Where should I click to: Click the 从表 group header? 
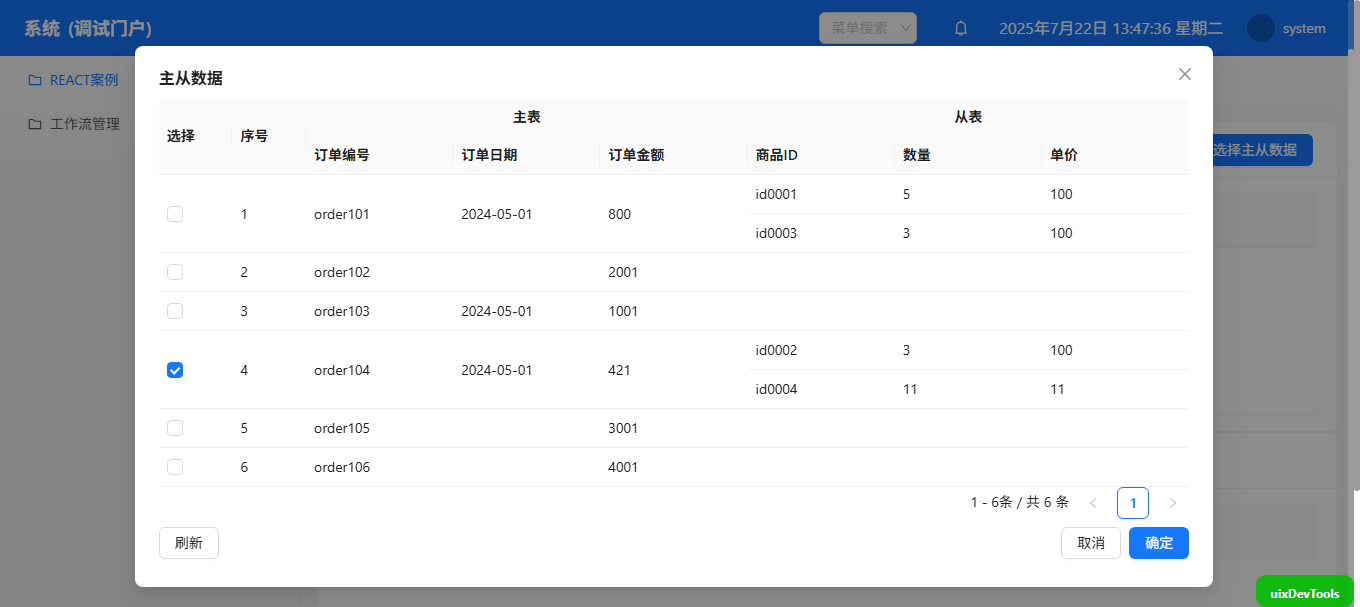(968, 117)
